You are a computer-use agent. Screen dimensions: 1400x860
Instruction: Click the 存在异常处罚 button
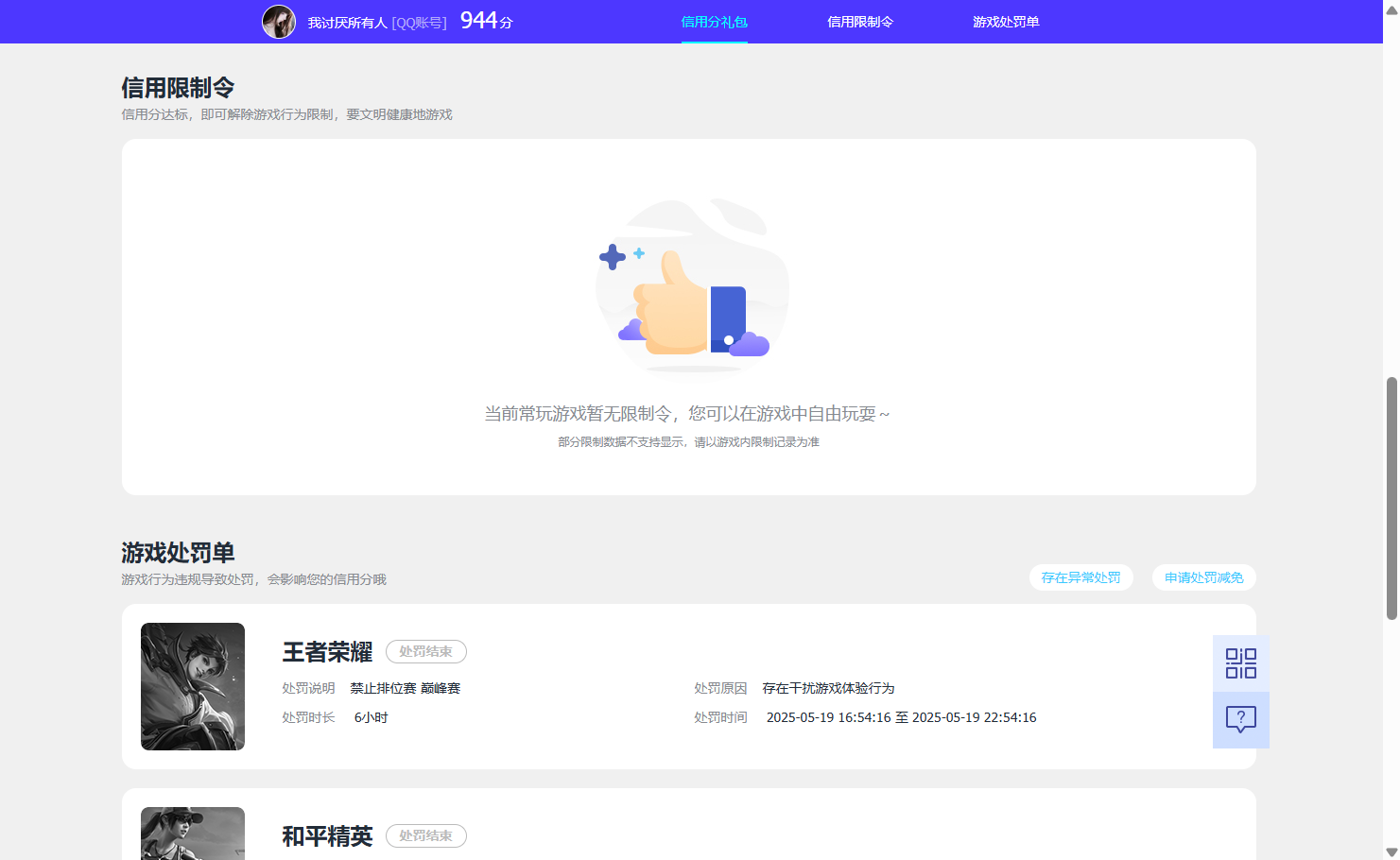(x=1080, y=577)
